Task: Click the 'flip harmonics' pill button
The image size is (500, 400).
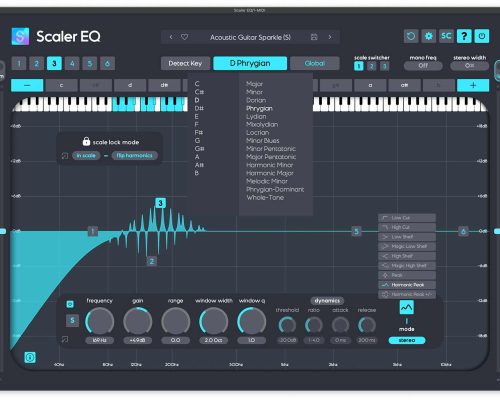Action: pos(135,156)
